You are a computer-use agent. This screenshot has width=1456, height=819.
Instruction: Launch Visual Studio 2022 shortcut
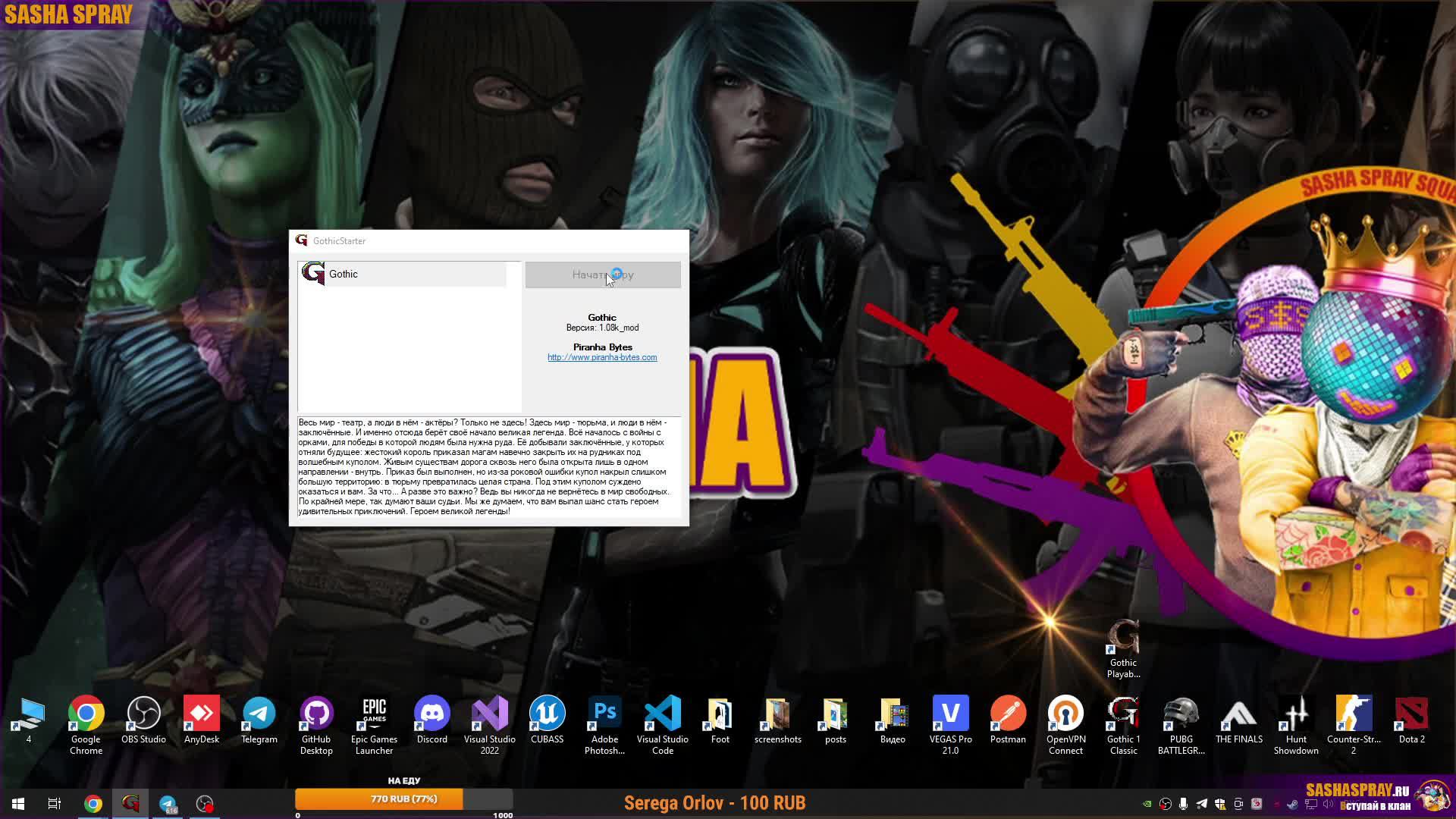489,714
